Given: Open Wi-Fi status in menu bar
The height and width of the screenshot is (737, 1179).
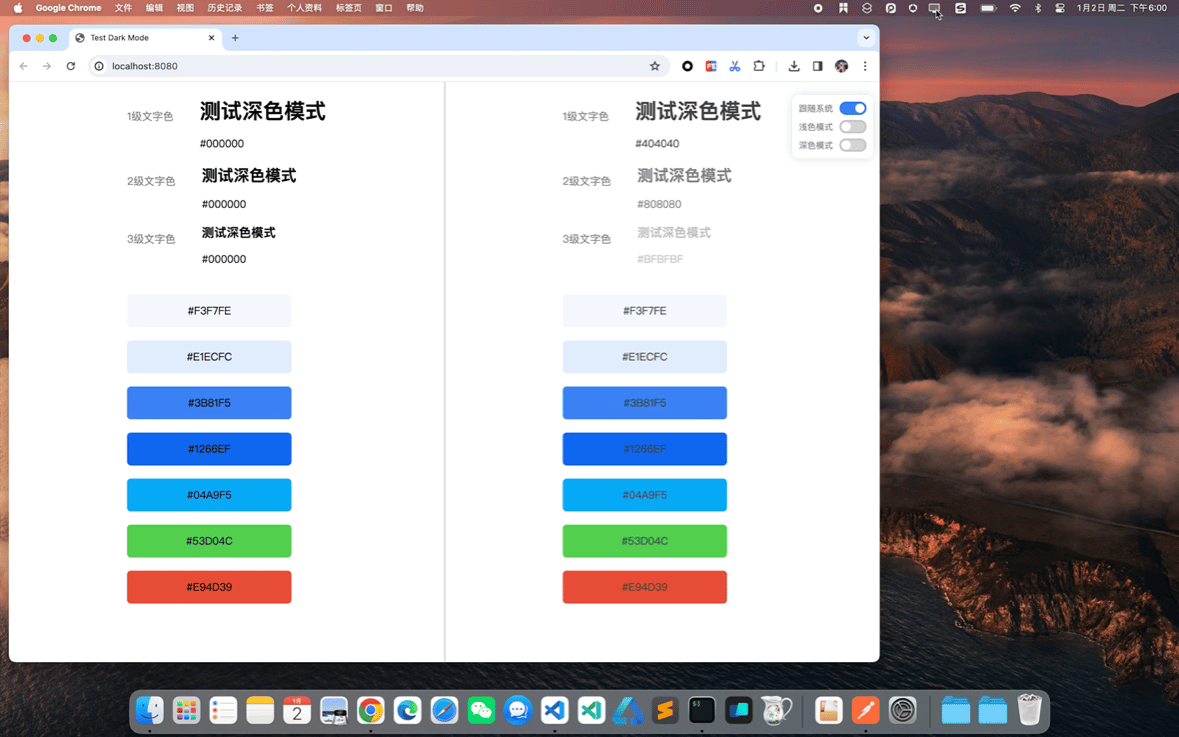Looking at the screenshot, I should tap(1015, 8).
